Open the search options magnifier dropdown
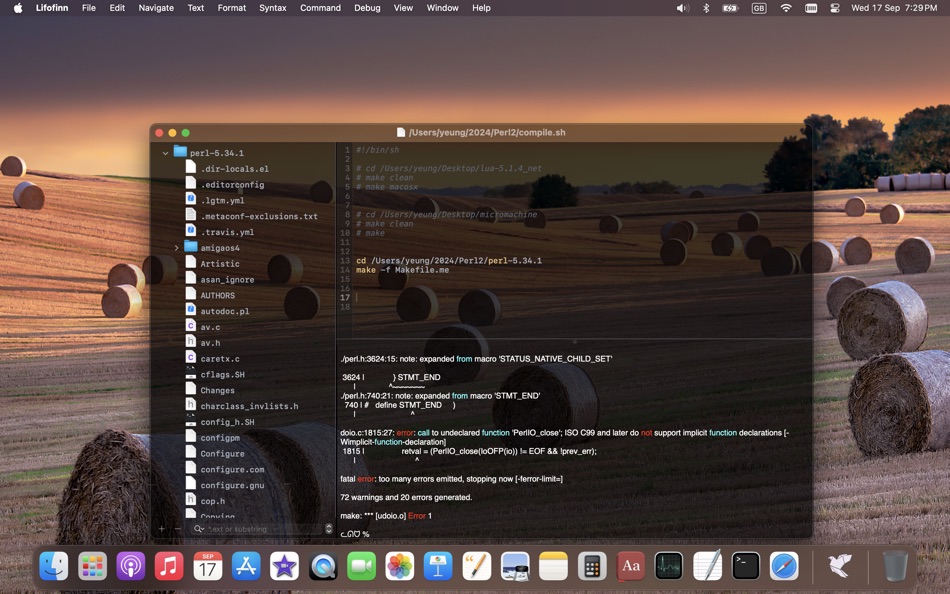950x594 pixels. [x=199, y=529]
